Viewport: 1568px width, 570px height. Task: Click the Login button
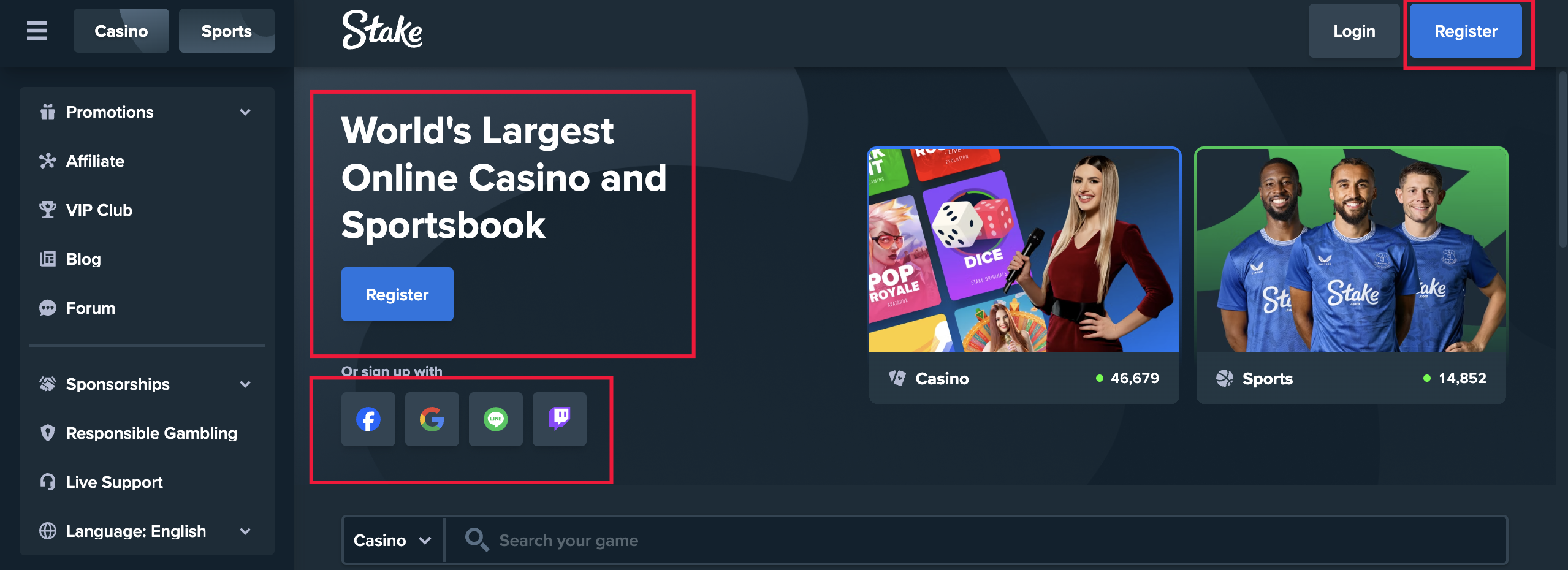tap(1354, 31)
